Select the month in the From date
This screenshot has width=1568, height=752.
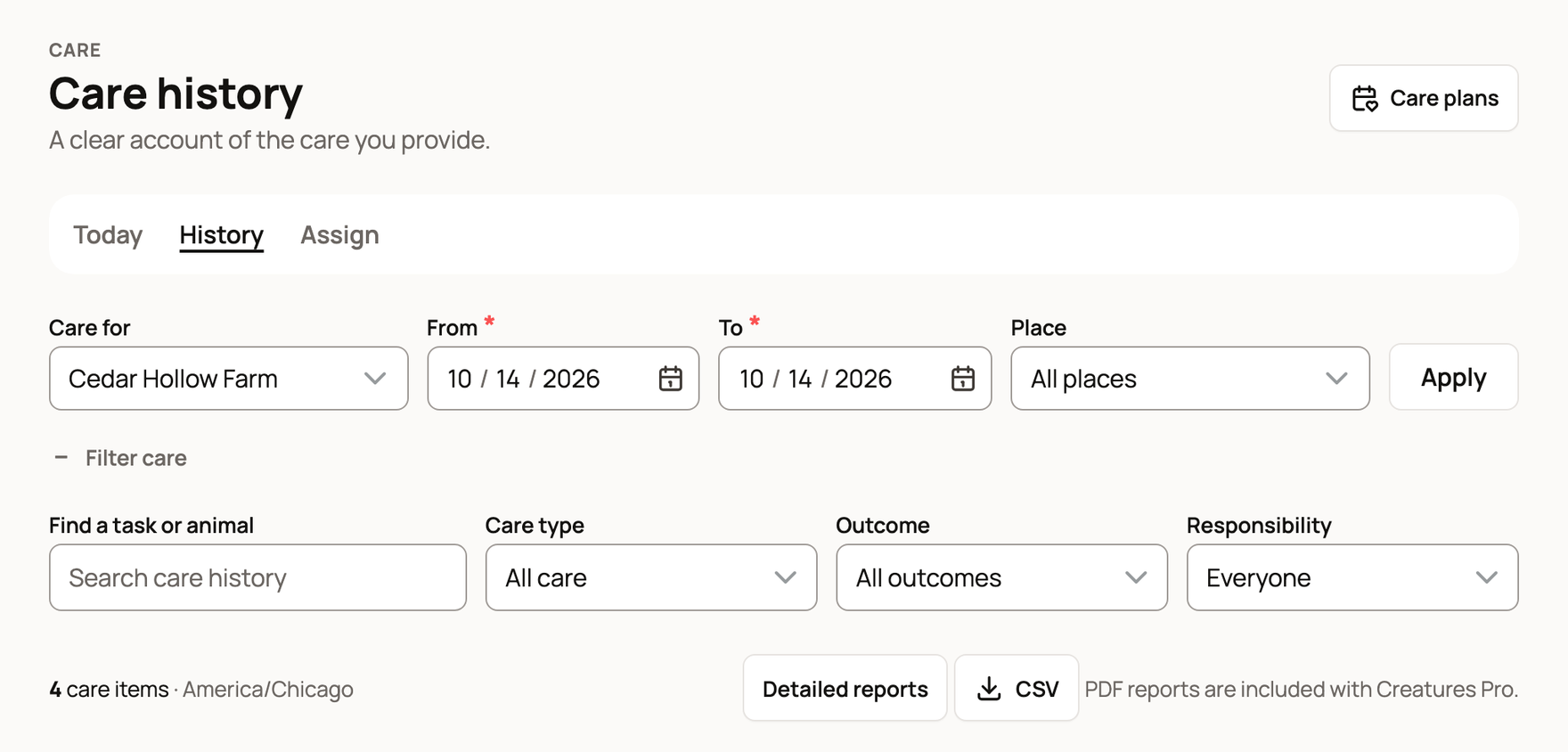(460, 379)
